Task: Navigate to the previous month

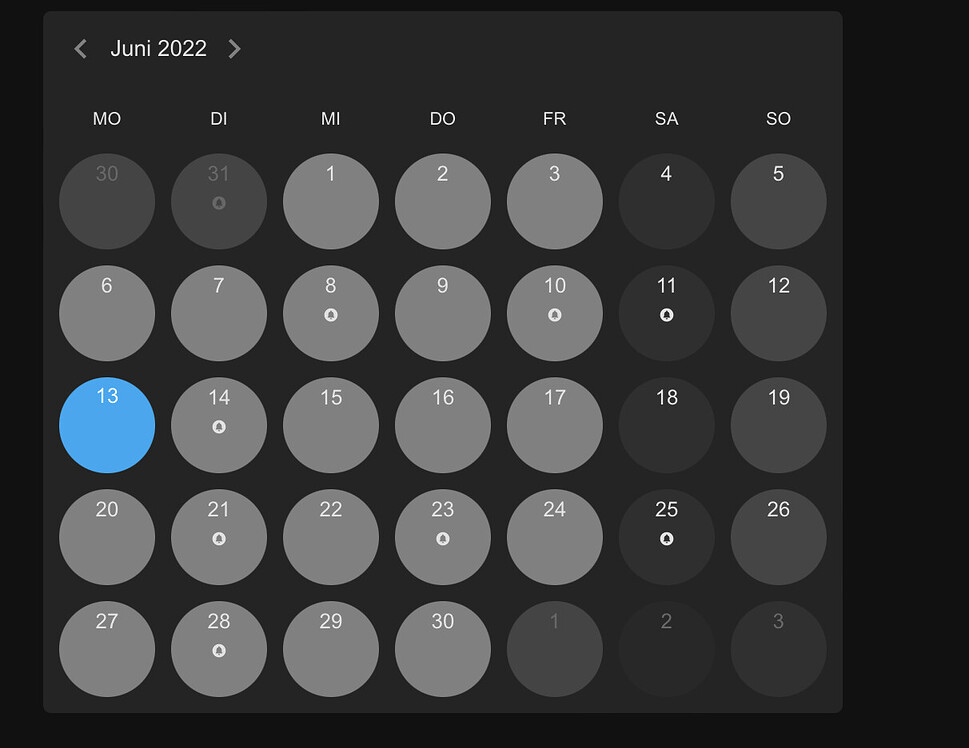Action: click(x=79, y=48)
